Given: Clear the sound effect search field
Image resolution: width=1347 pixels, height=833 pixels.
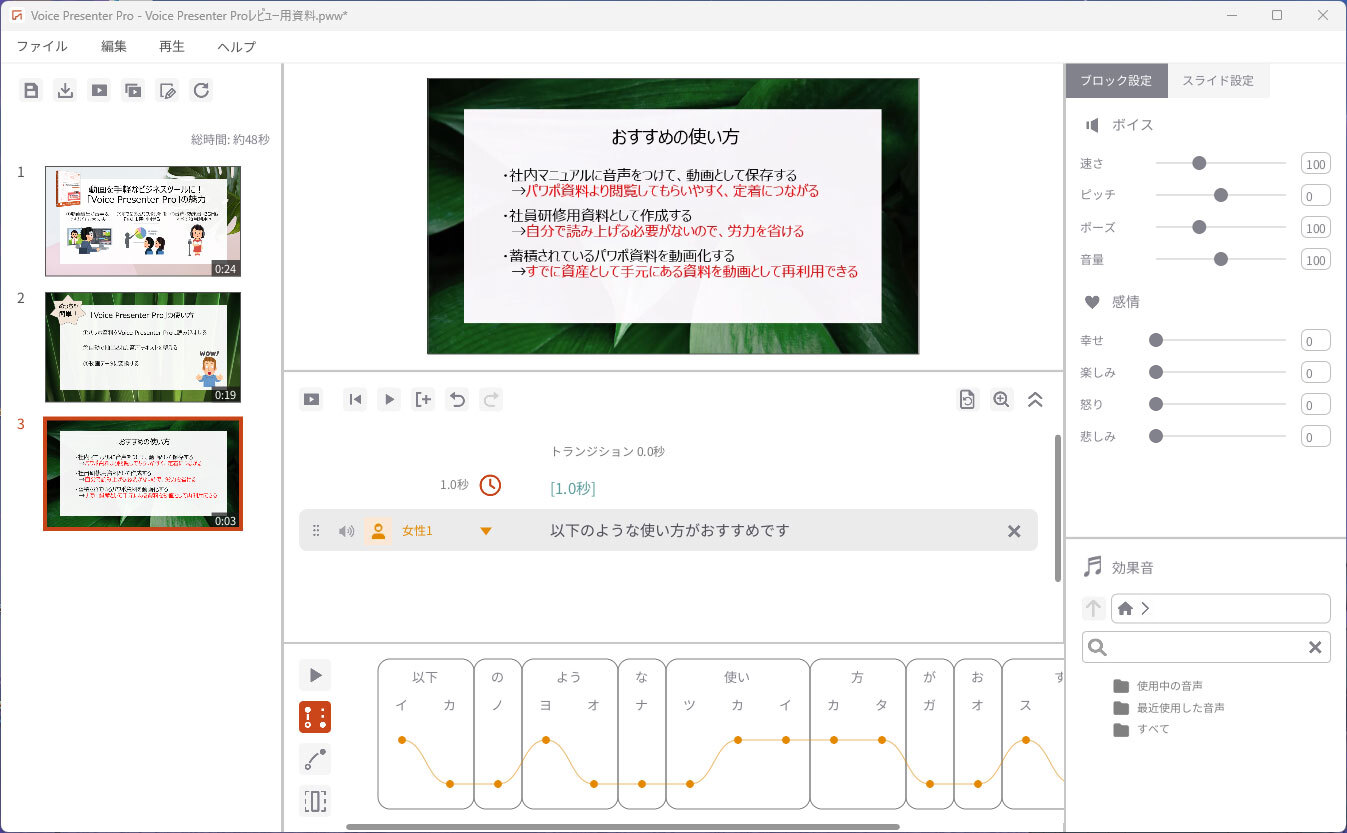Looking at the screenshot, I should (x=1315, y=647).
